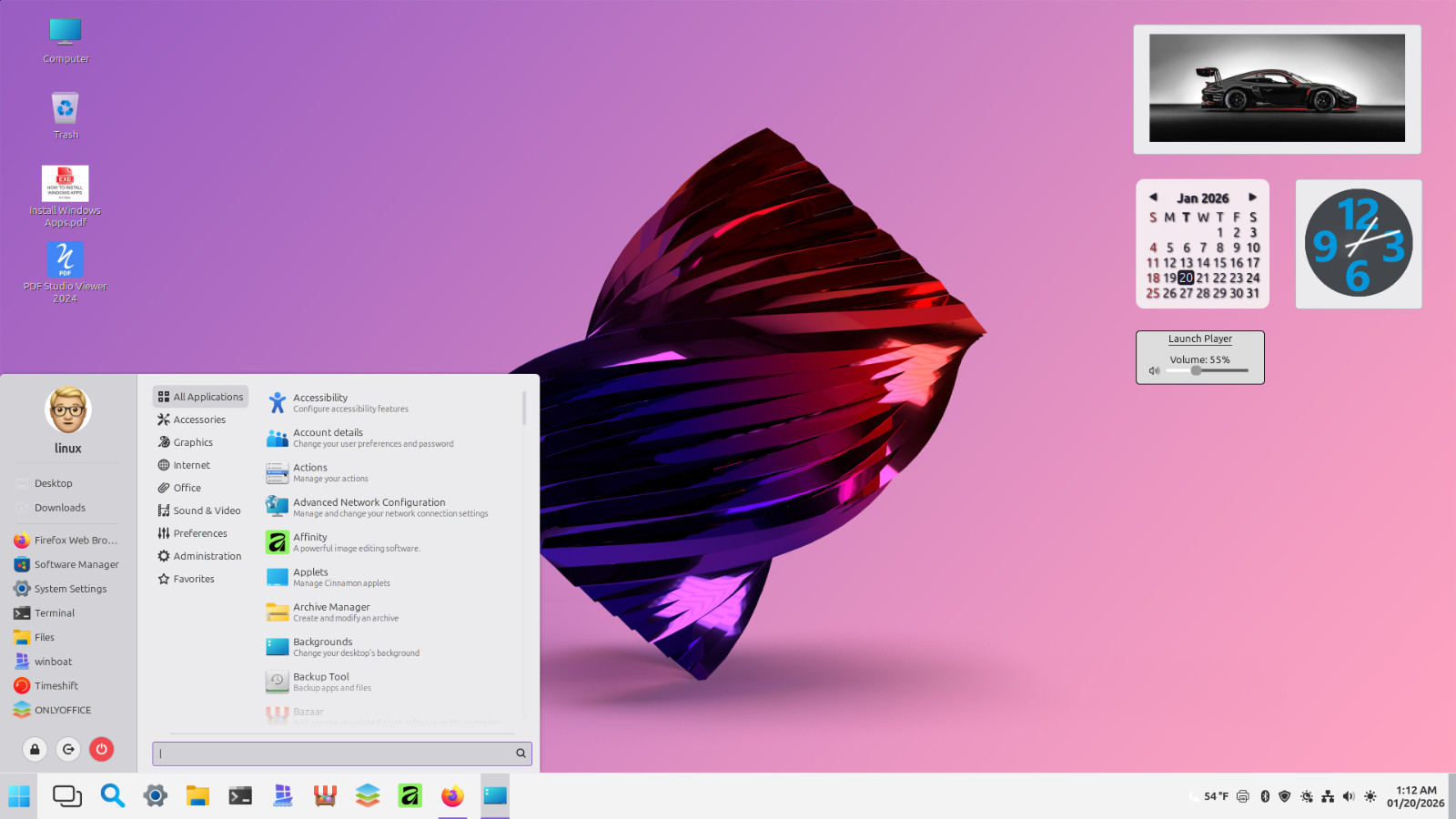This screenshot has height=819, width=1456.
Task: Launch Firefox Web Browser from favorites
Action: [67, 541]
